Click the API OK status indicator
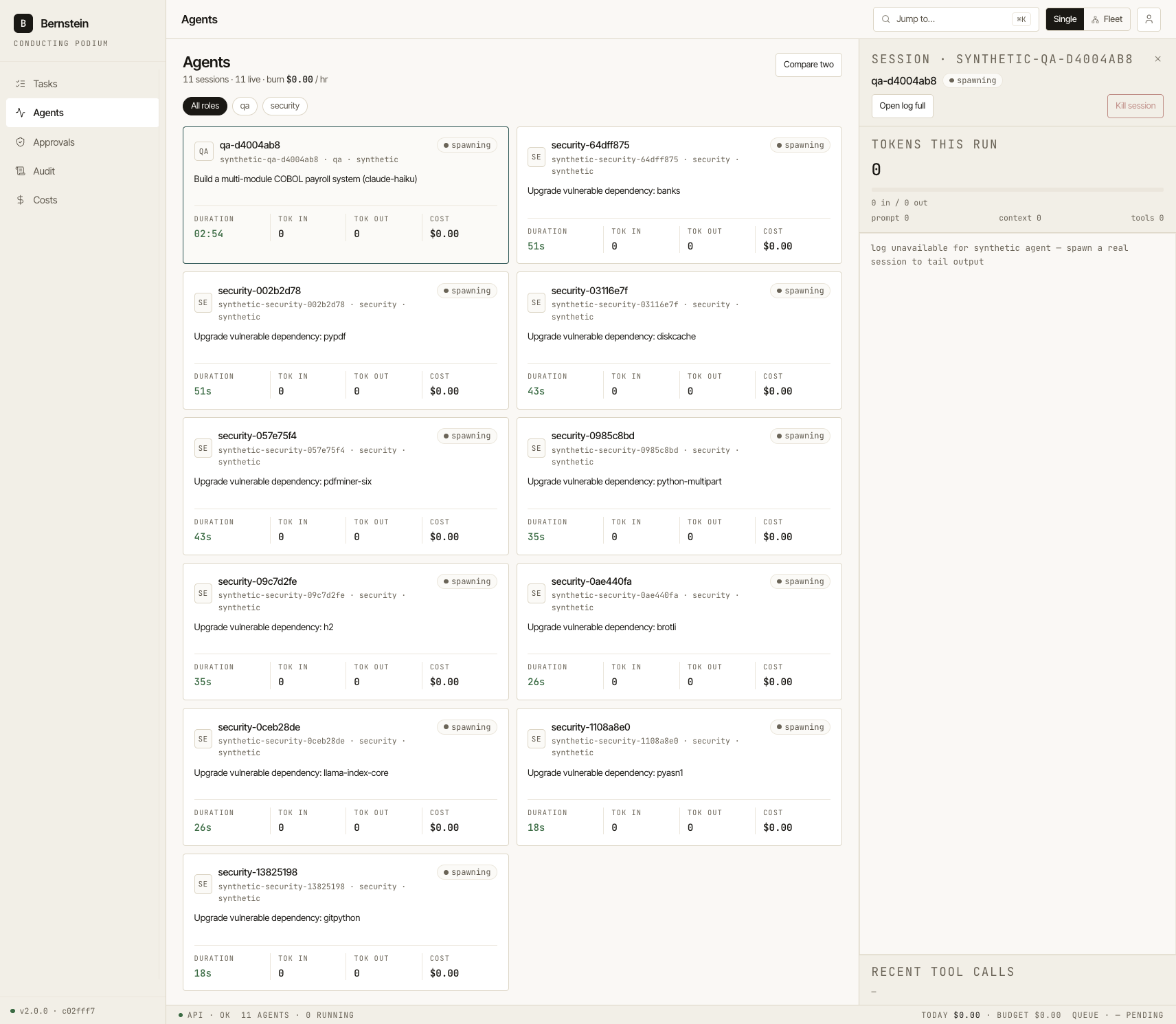 [x=204, y=1015]
